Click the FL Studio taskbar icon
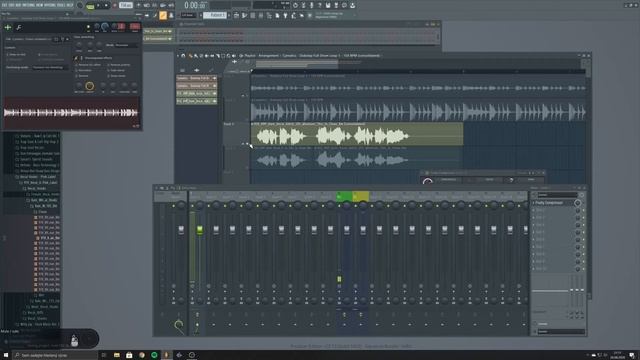This screenshot has width=640, height=360. point(166,355)
